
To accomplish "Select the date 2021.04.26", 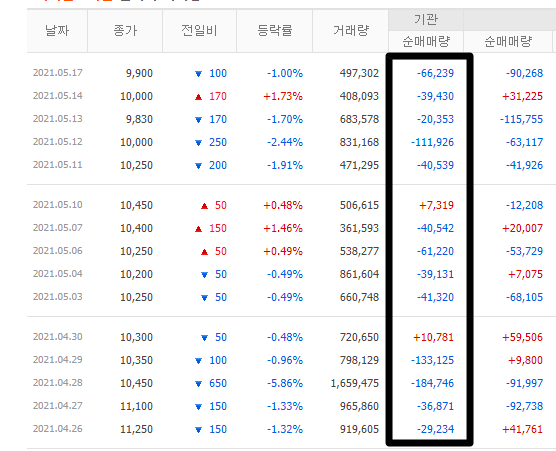I will coord(58,429).
